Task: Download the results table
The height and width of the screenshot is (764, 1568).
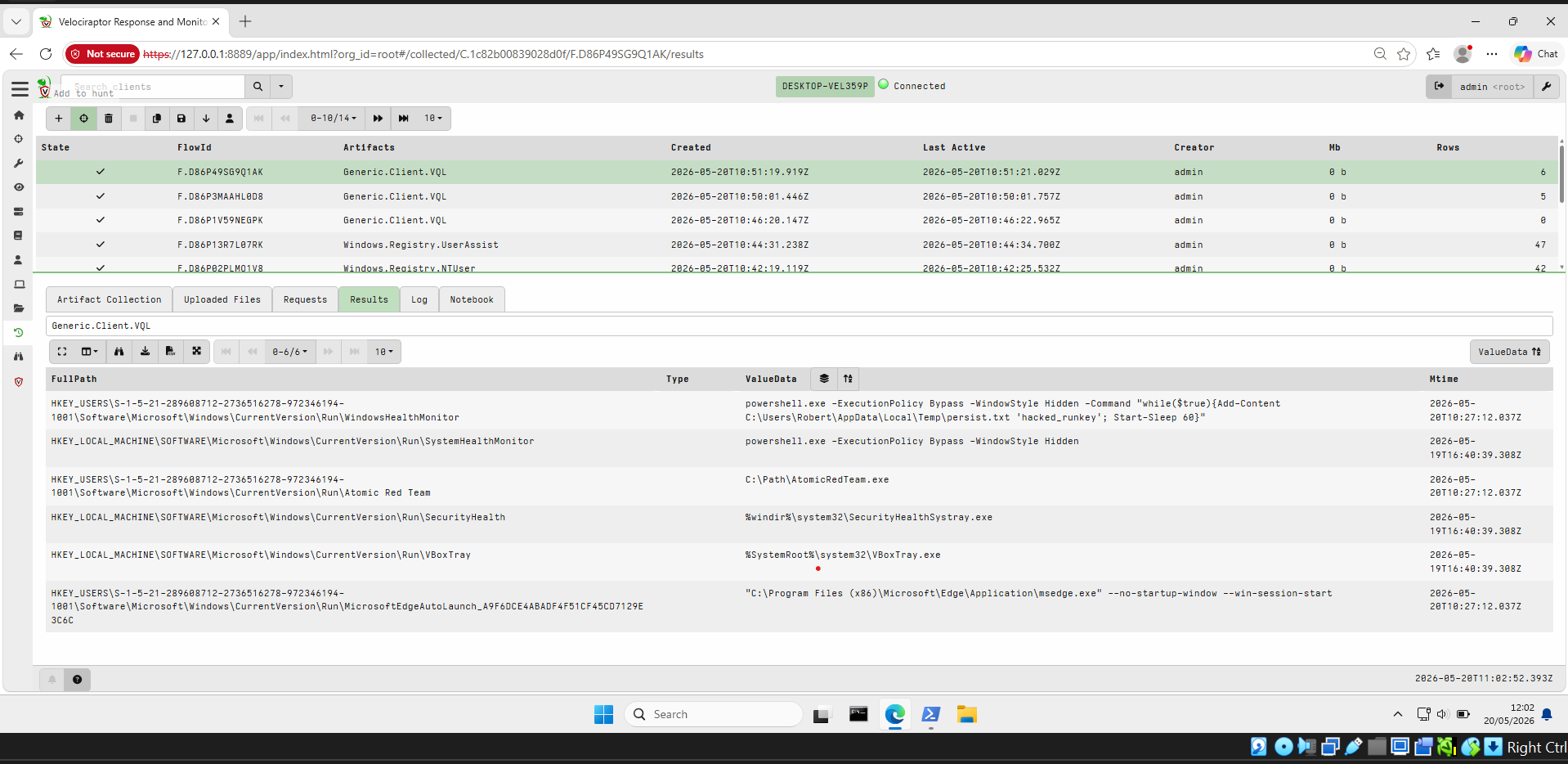Action: point(145,352)
